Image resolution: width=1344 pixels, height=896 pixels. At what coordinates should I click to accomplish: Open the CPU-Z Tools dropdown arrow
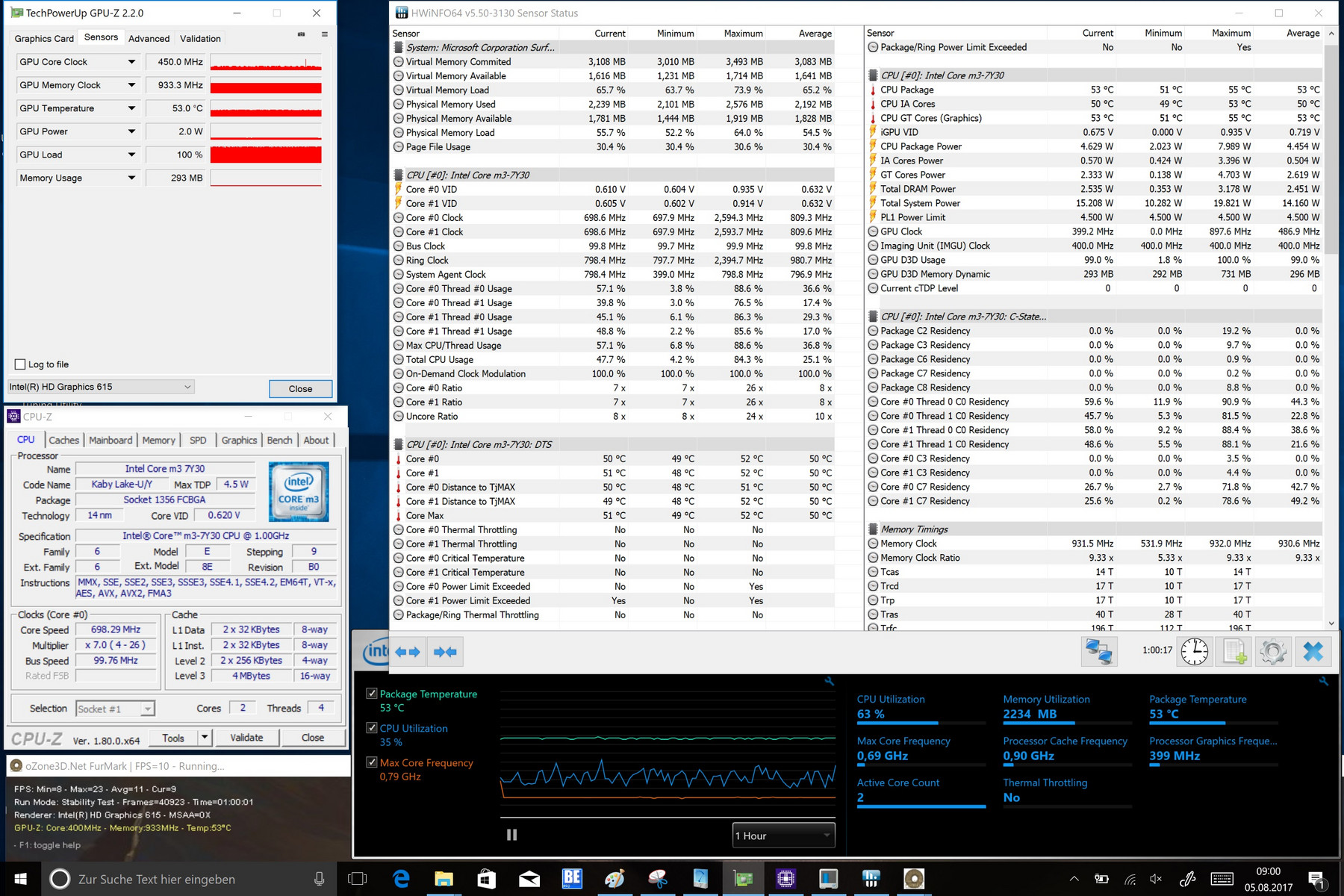pyautogui.click(x=204, y=738)
